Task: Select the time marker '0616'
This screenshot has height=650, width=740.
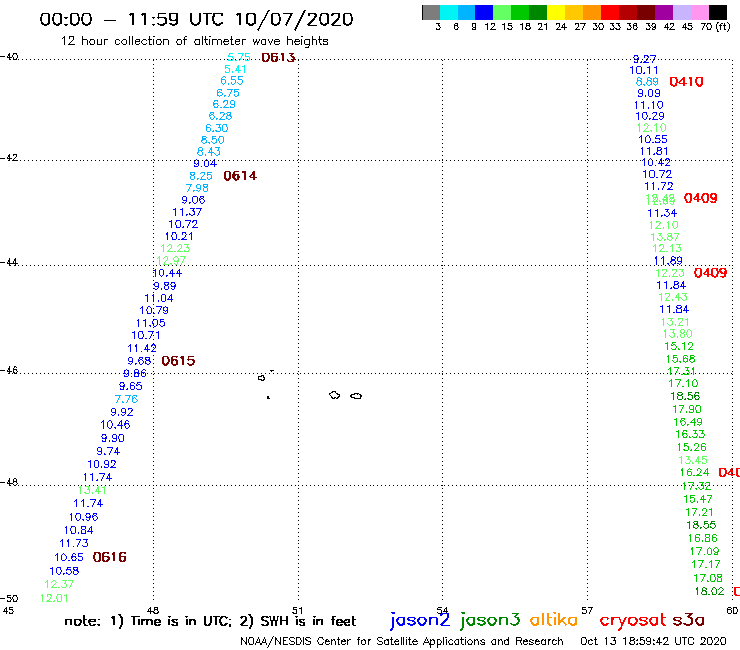Action: point(109,557)
